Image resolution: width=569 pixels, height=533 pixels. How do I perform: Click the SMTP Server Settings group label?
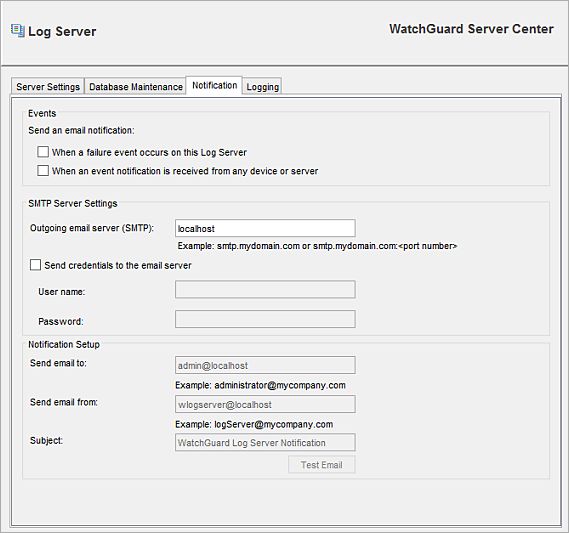pyautogui.click(x=73, y=203)
